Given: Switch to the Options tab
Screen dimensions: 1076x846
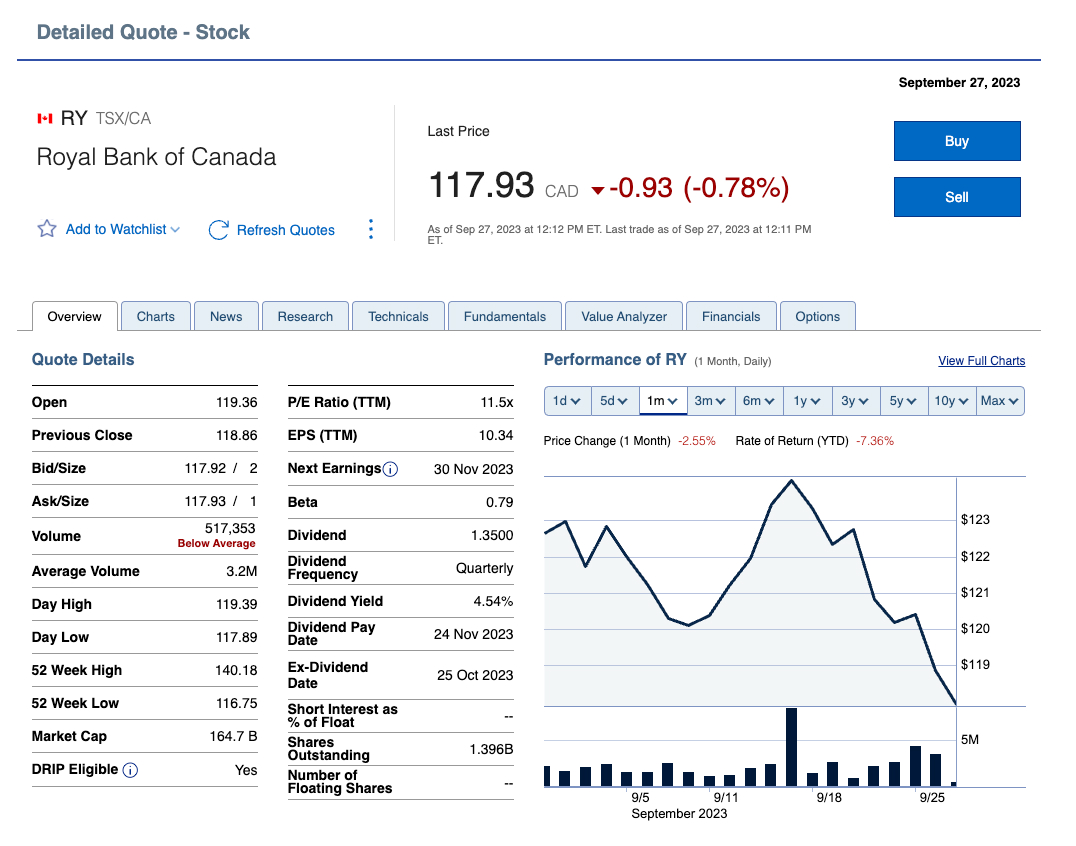Looking at the screenshot, I should 817,316.
